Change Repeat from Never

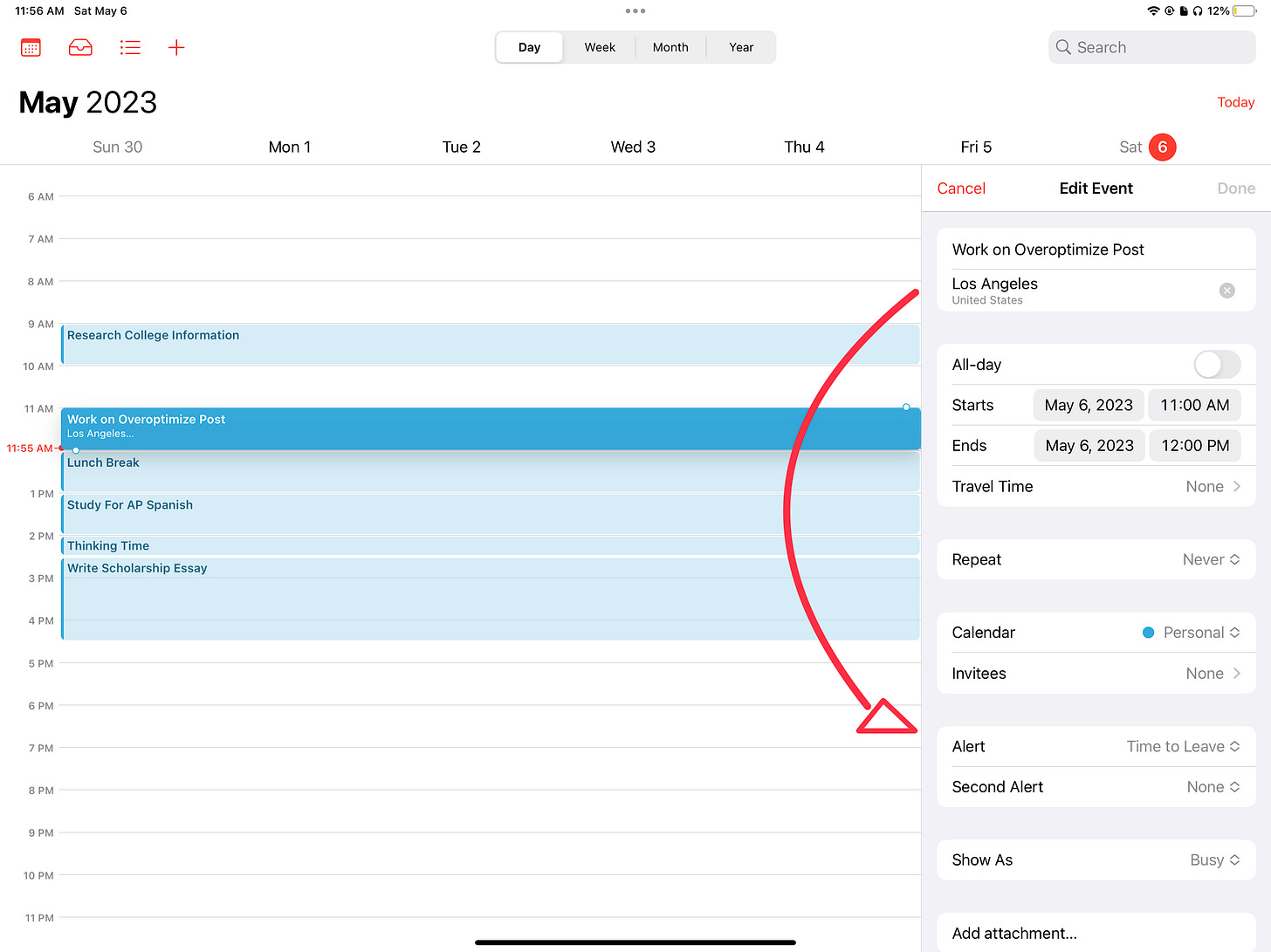click(x=1096, y=559)
